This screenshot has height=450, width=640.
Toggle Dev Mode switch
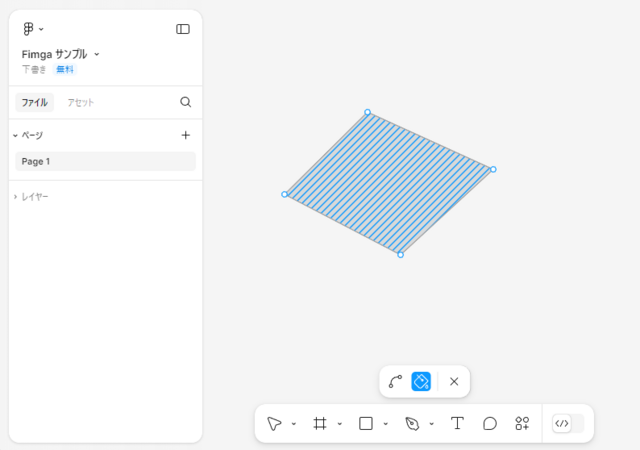coord(568,423)
